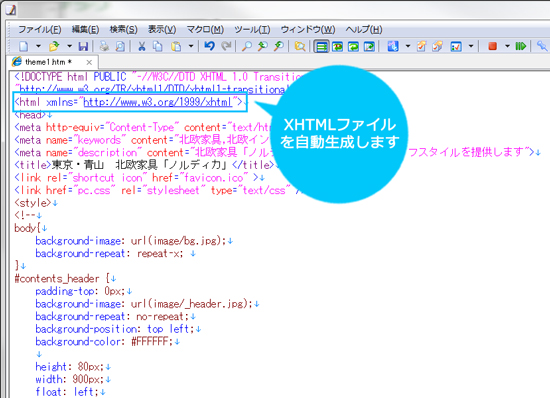Click the Paste clipboard icon
The height and width of the screenshot is (398, 550).
[x=176, y=46]
